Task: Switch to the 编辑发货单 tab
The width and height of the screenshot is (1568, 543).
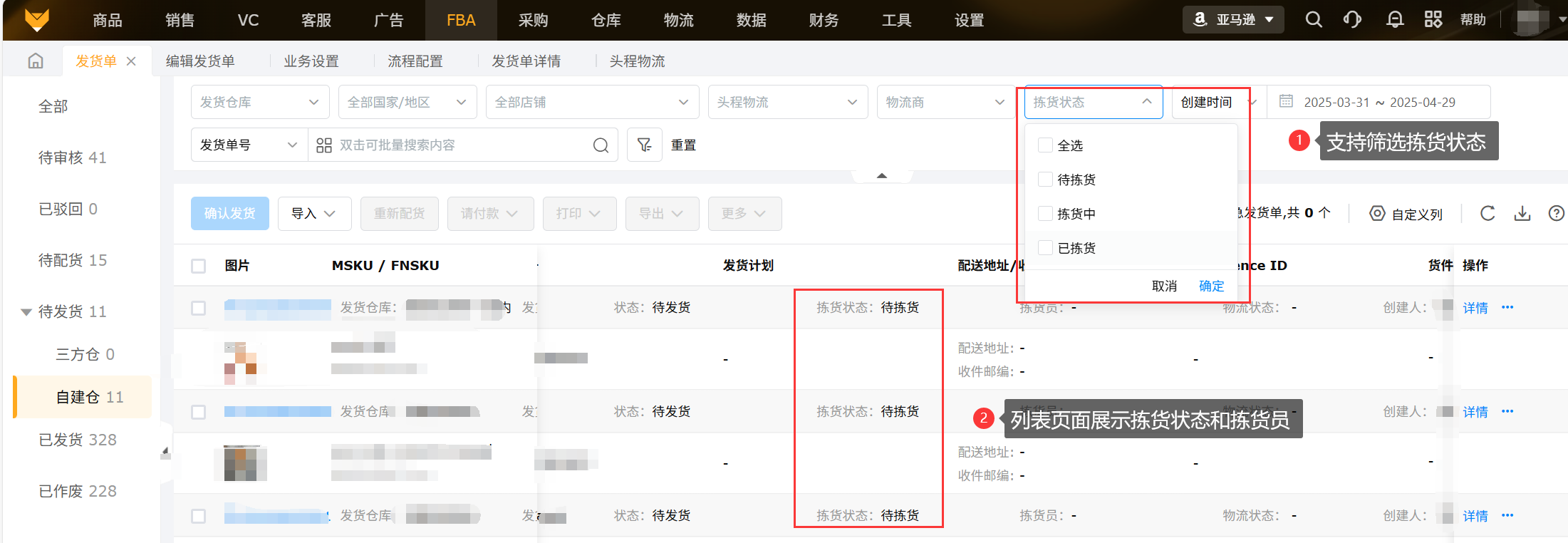Action: (x=200, y=61)
